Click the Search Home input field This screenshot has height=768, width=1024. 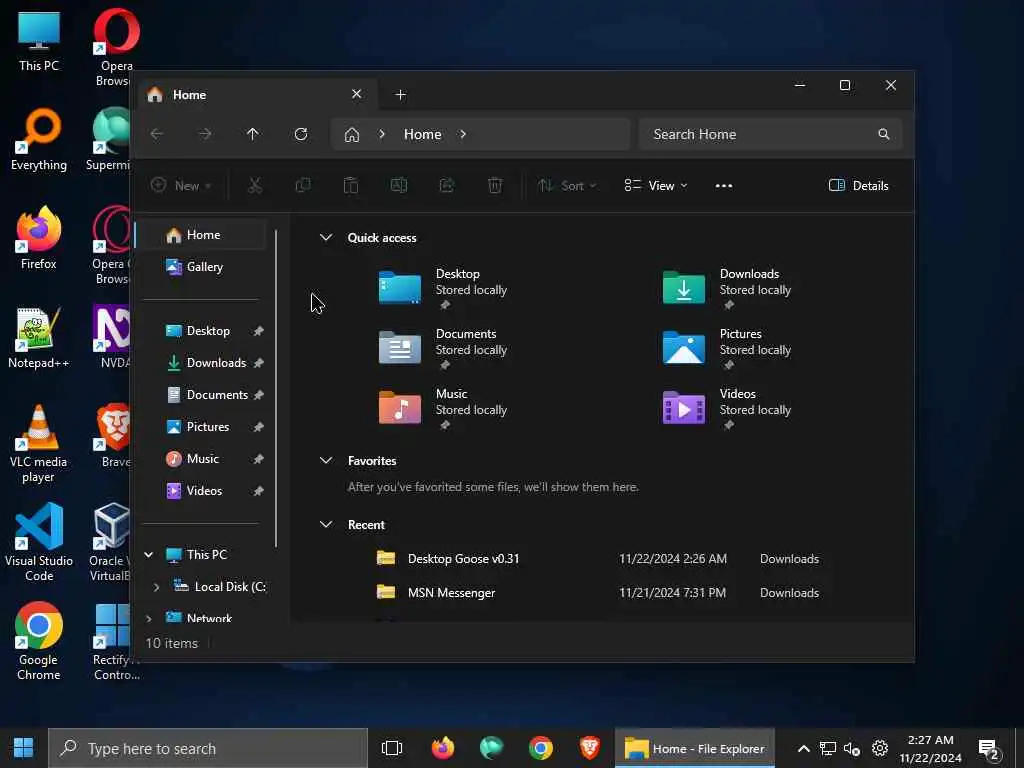[x=771, y=134]
